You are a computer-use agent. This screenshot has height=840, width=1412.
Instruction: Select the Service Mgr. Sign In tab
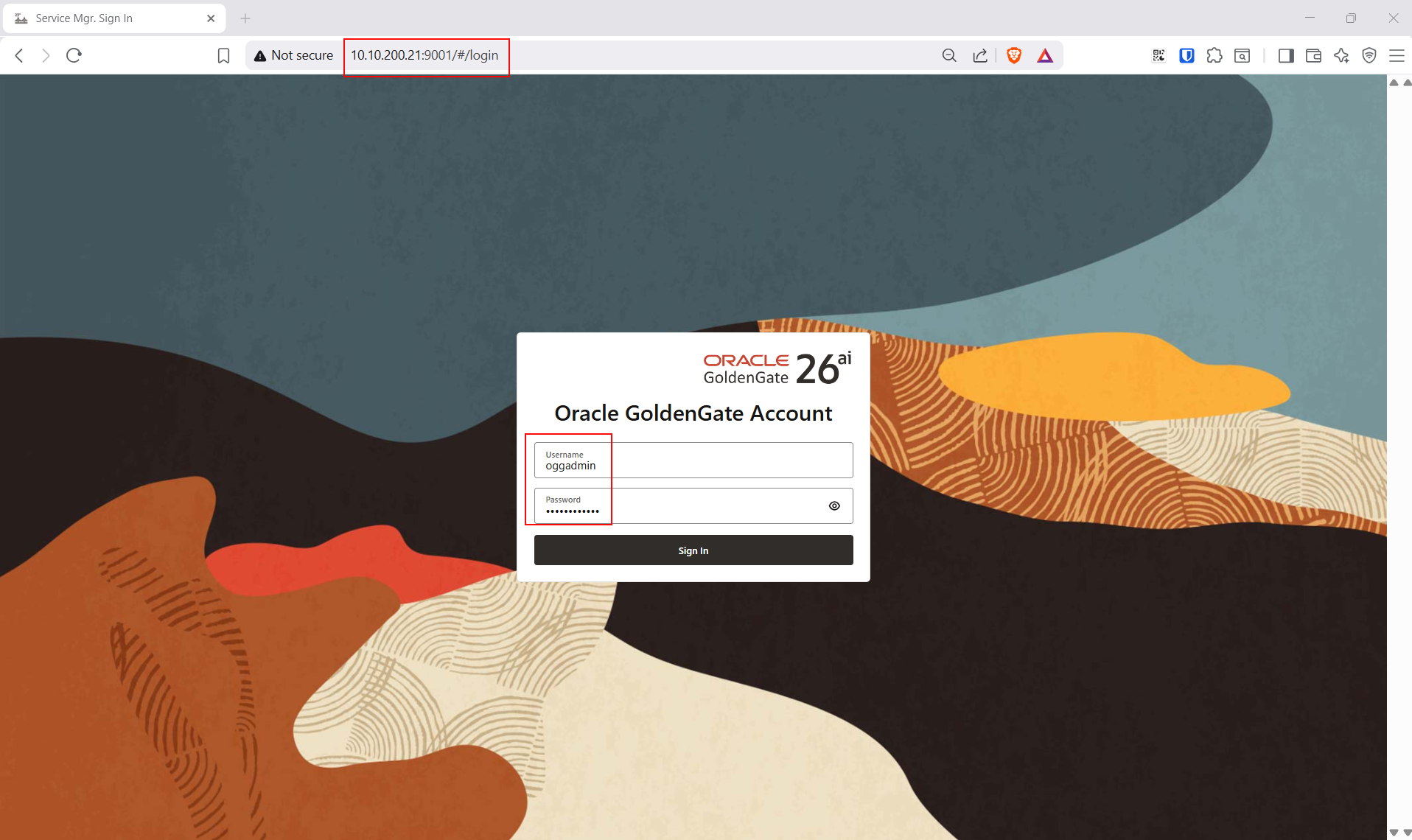tap(114, 18)
